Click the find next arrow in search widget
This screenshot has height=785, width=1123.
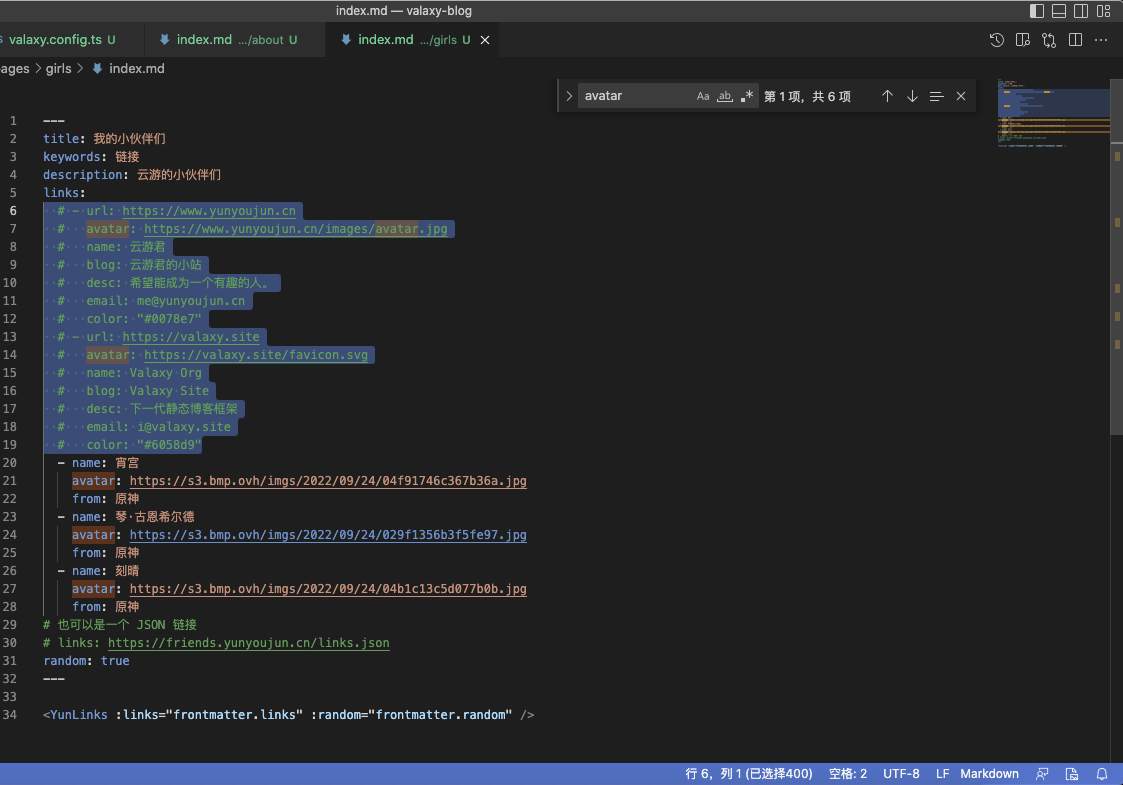912,95
